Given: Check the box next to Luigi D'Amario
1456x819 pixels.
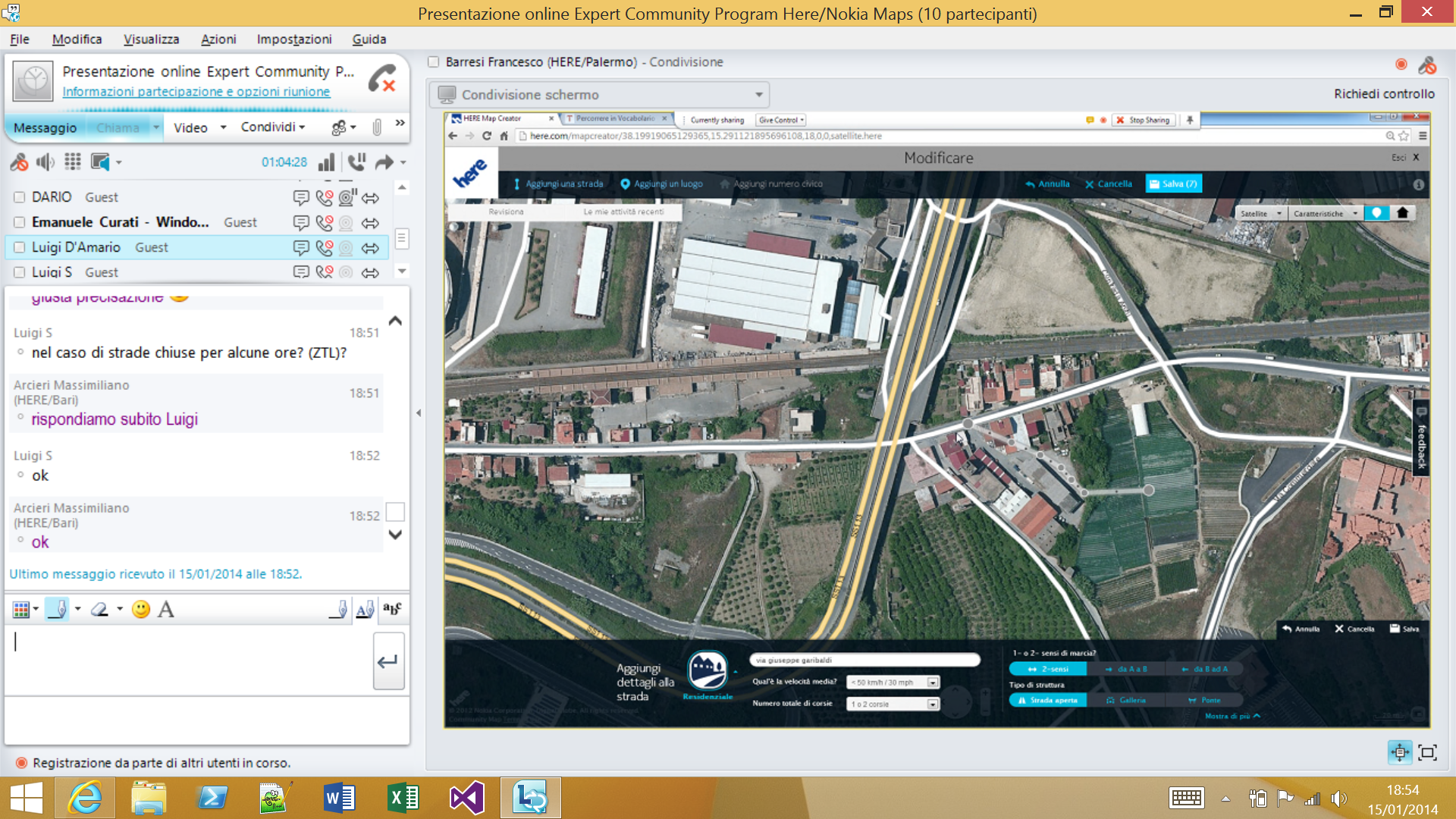Looking at the screenshot, I should pos(20,247).
